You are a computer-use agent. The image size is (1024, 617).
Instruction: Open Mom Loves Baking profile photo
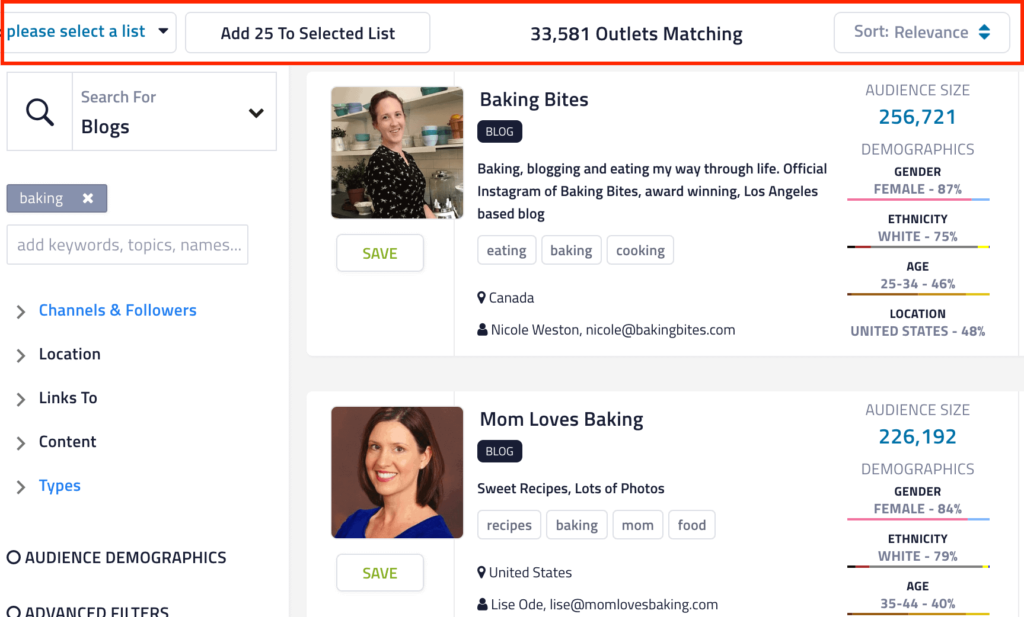point(397,472)
